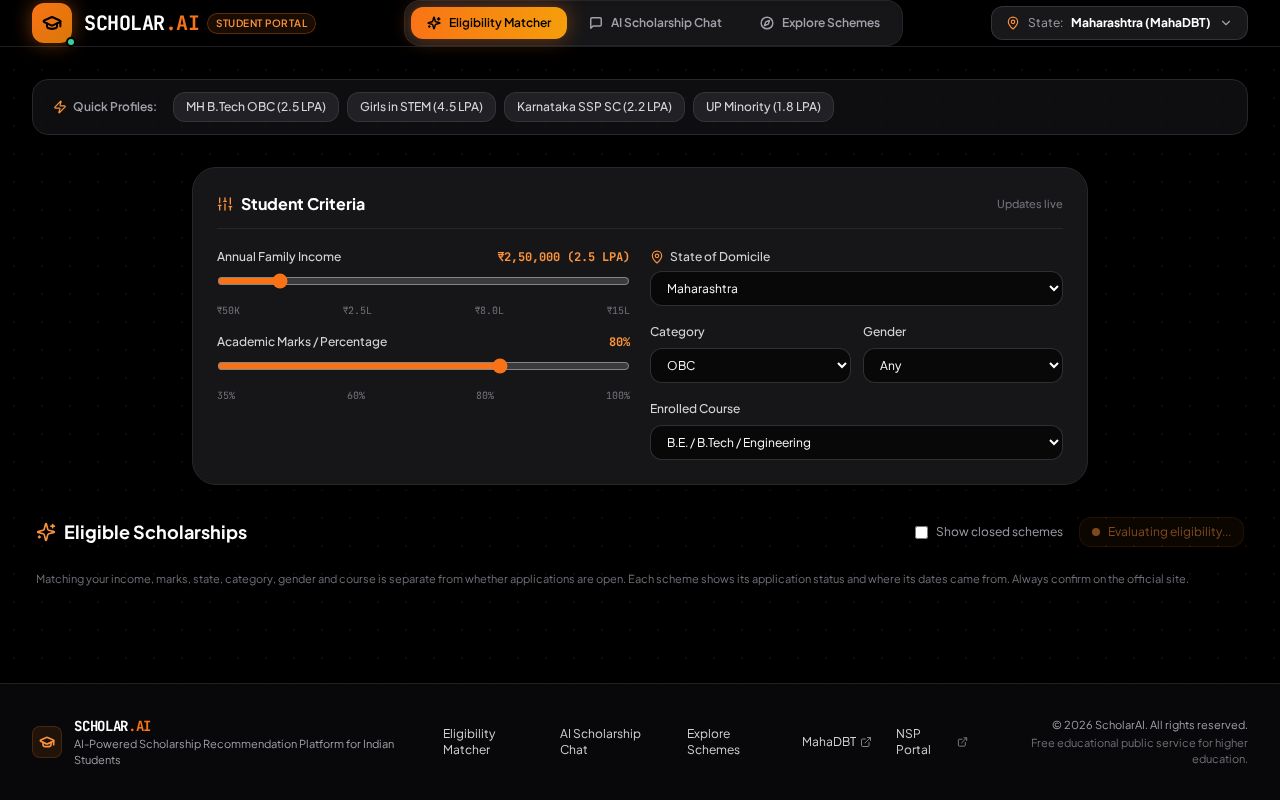1280x800 pixels.
Task: Click the location pin icon in State selector
Action: point(1013,23)
